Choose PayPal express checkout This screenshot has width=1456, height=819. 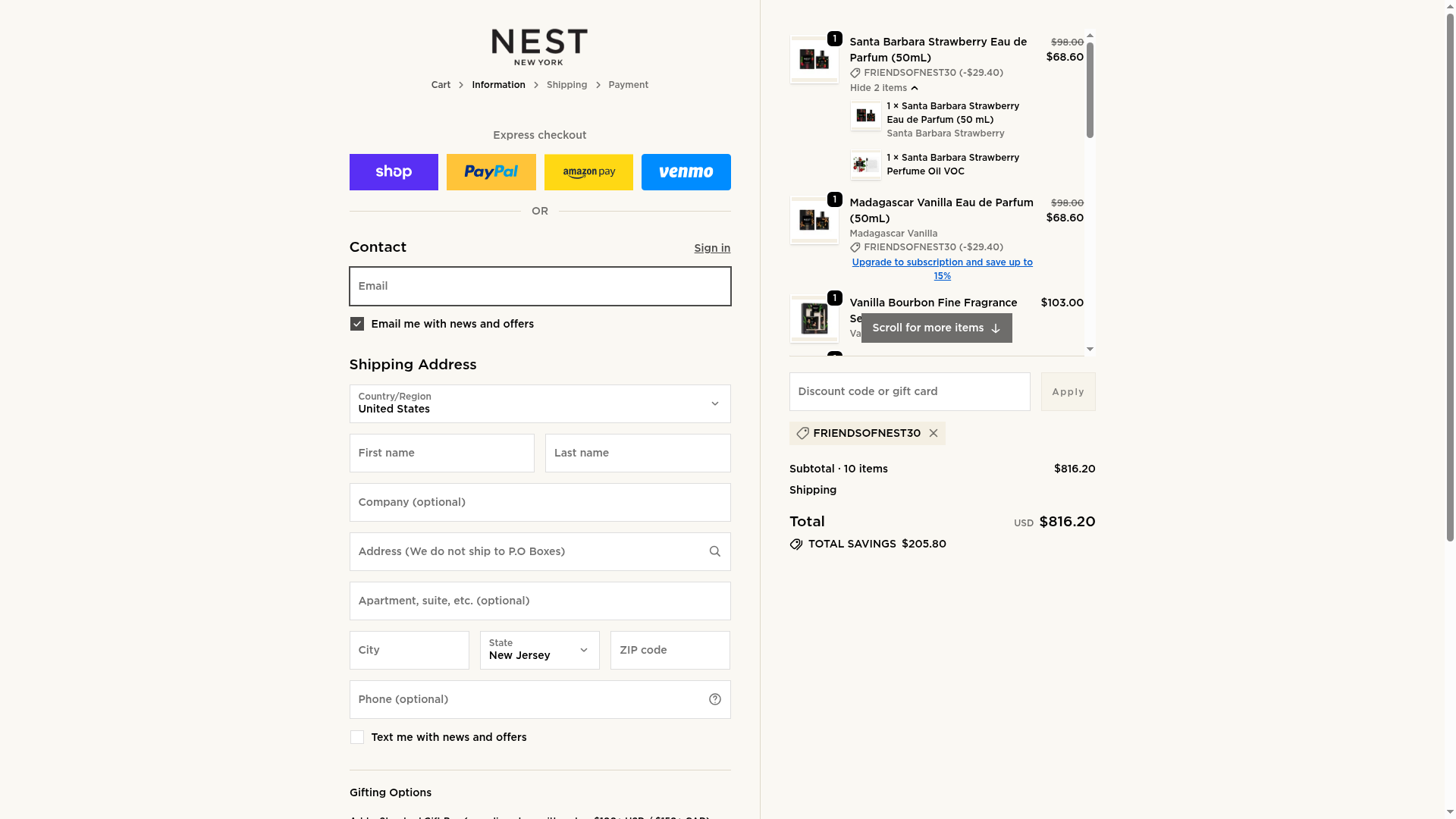[491, 172]
